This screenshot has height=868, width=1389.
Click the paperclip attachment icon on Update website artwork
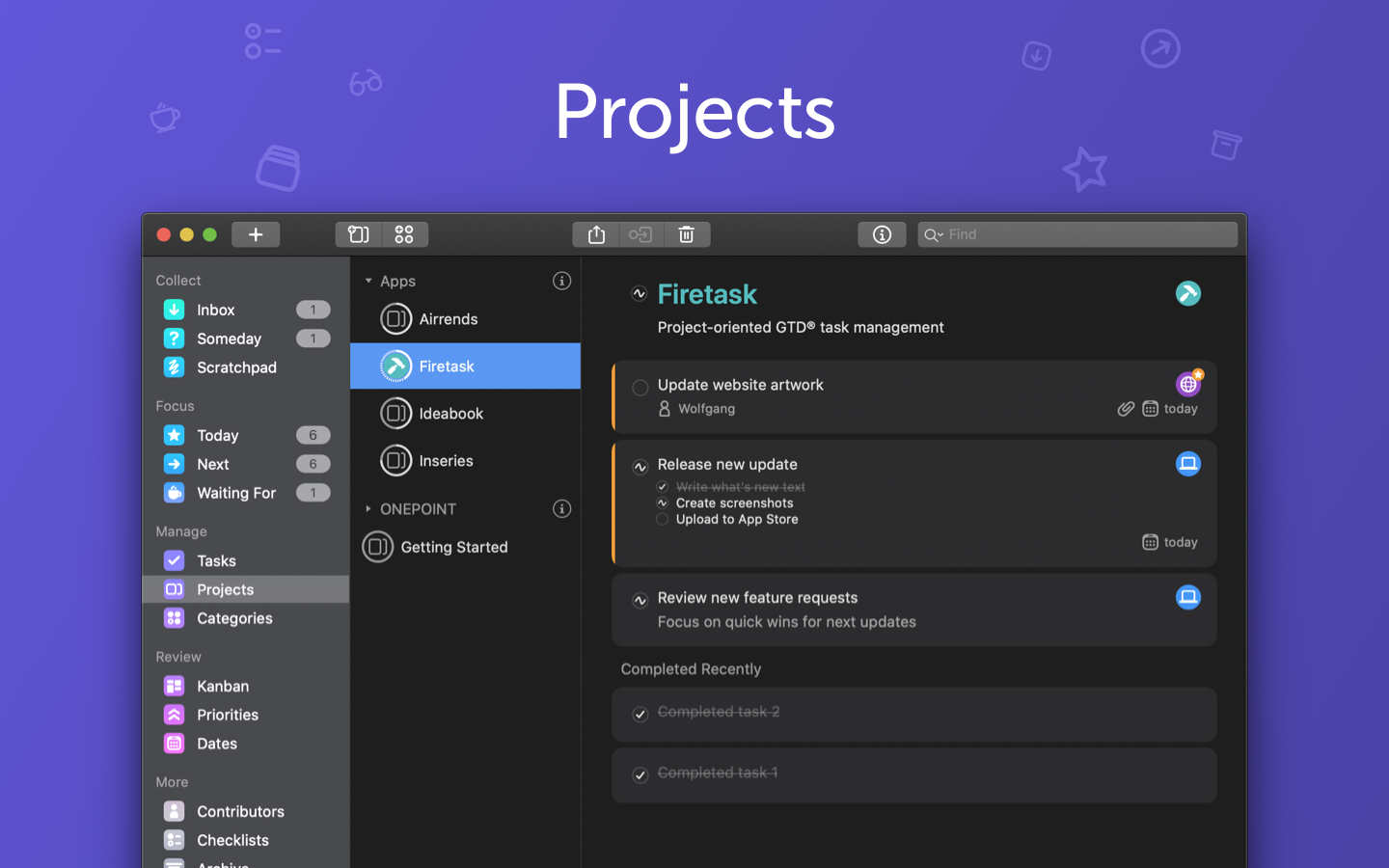1126,408
